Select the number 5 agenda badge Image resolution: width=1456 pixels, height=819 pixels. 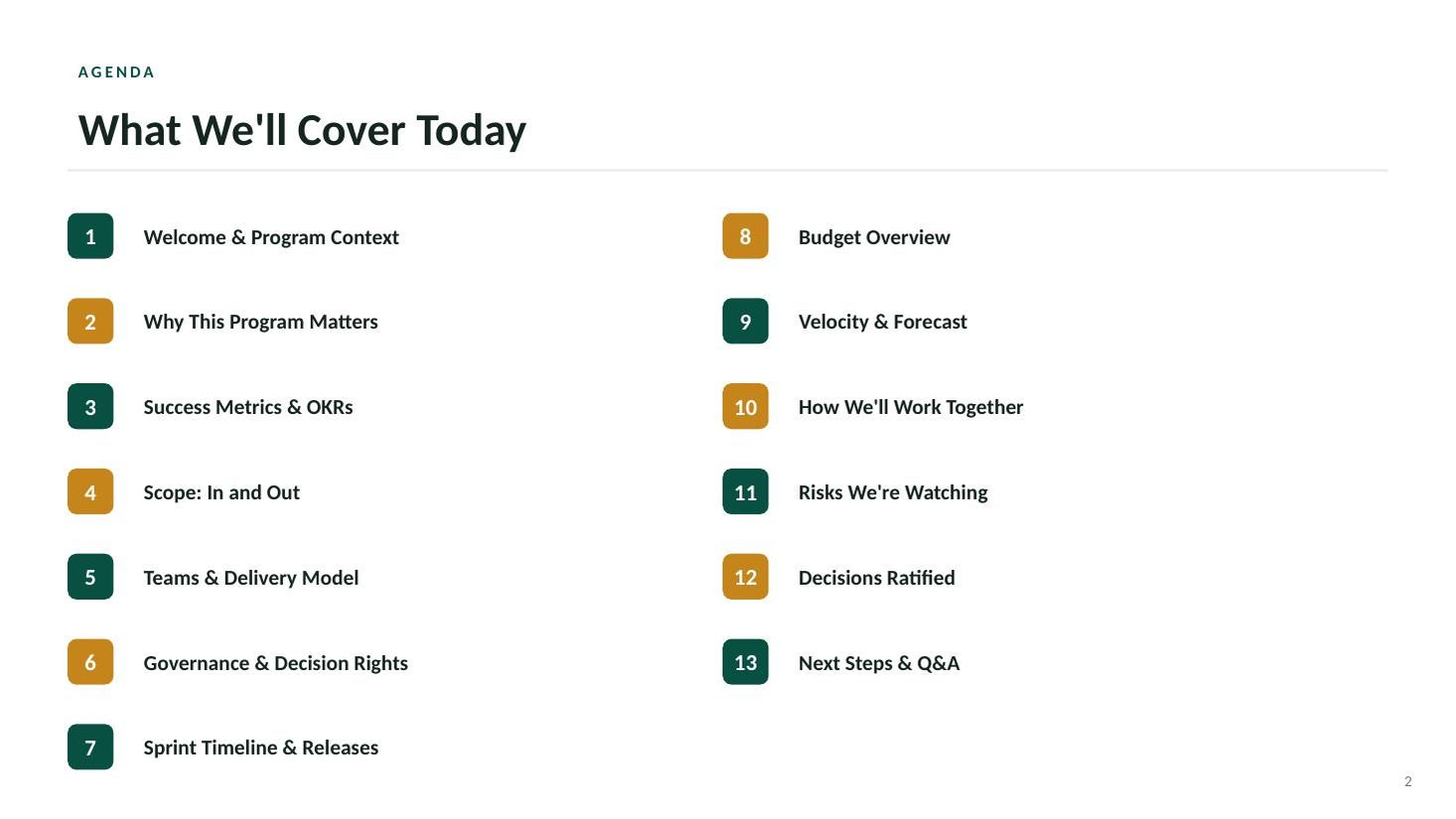[90, 577]
